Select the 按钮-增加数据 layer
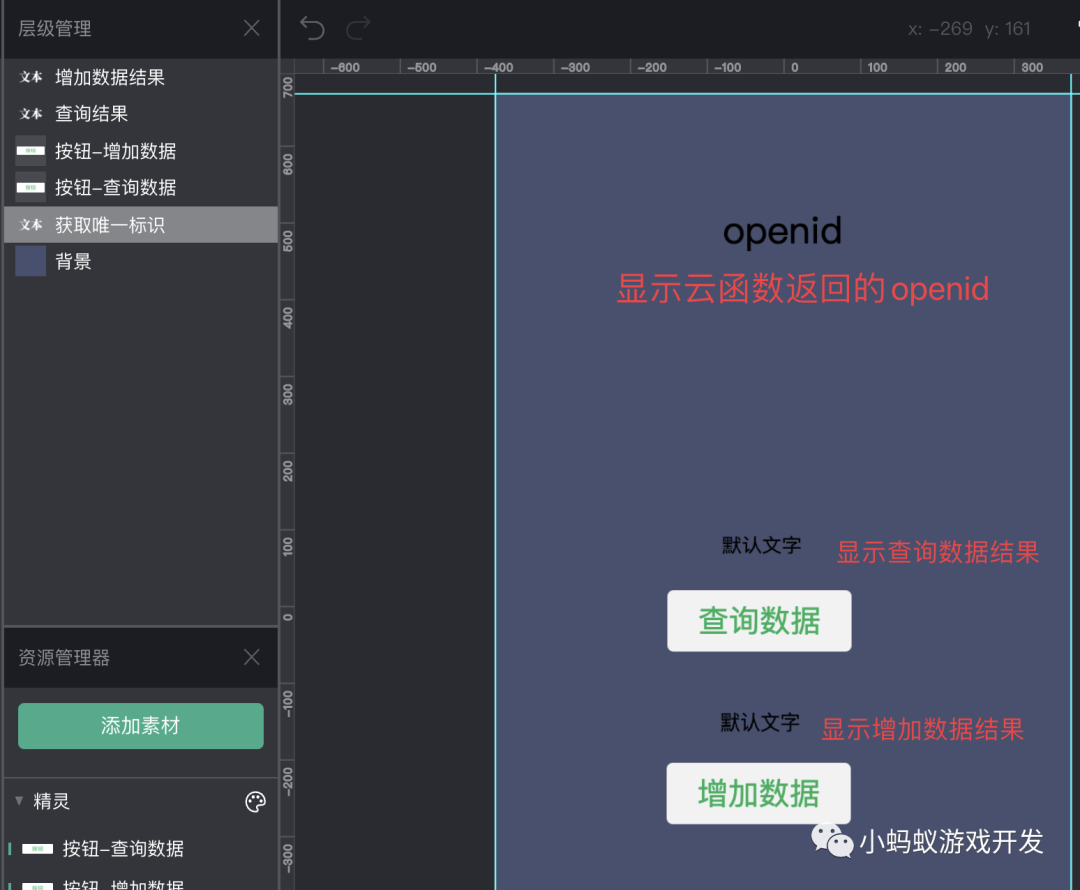This screenshot has width=1080, height=890. click(x=141, y=151)
